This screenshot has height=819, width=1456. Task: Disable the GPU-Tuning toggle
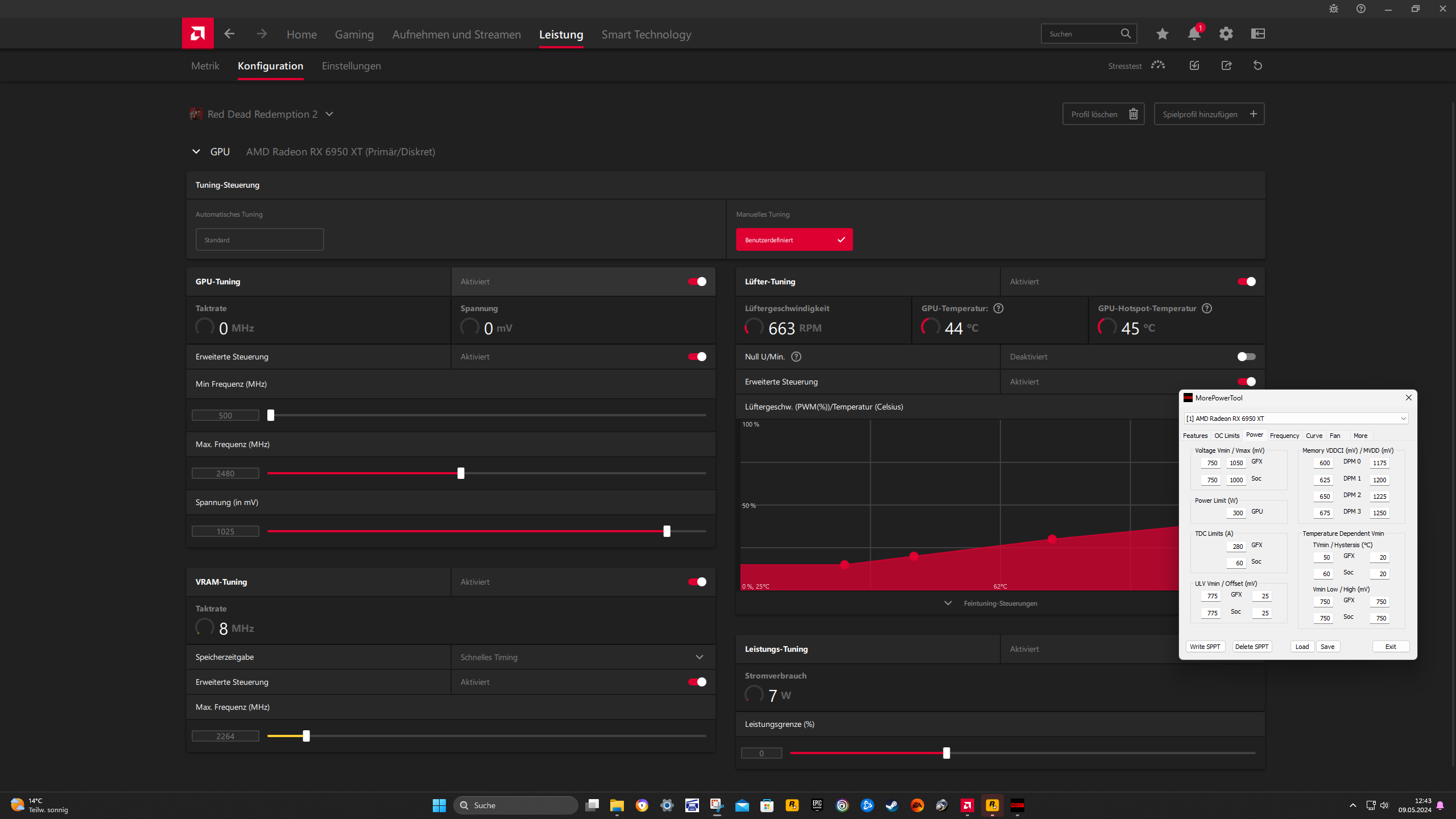697,282
